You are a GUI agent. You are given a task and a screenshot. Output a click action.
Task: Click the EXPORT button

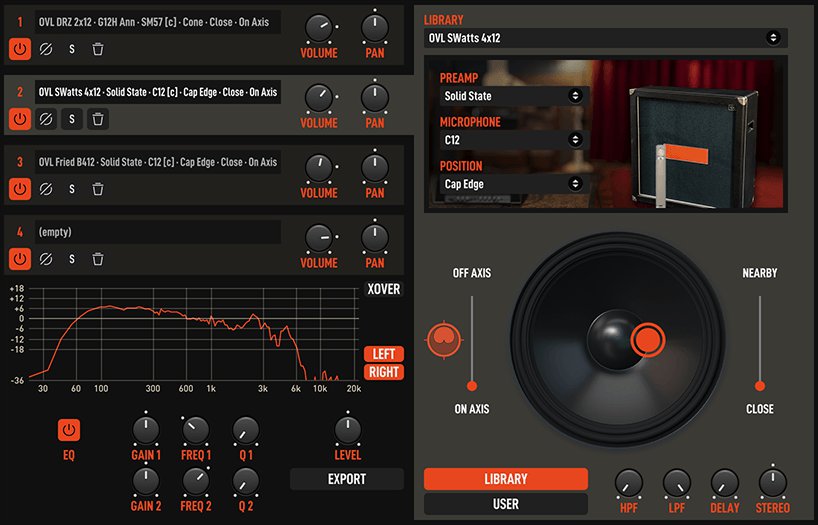(x=347, y=479)
